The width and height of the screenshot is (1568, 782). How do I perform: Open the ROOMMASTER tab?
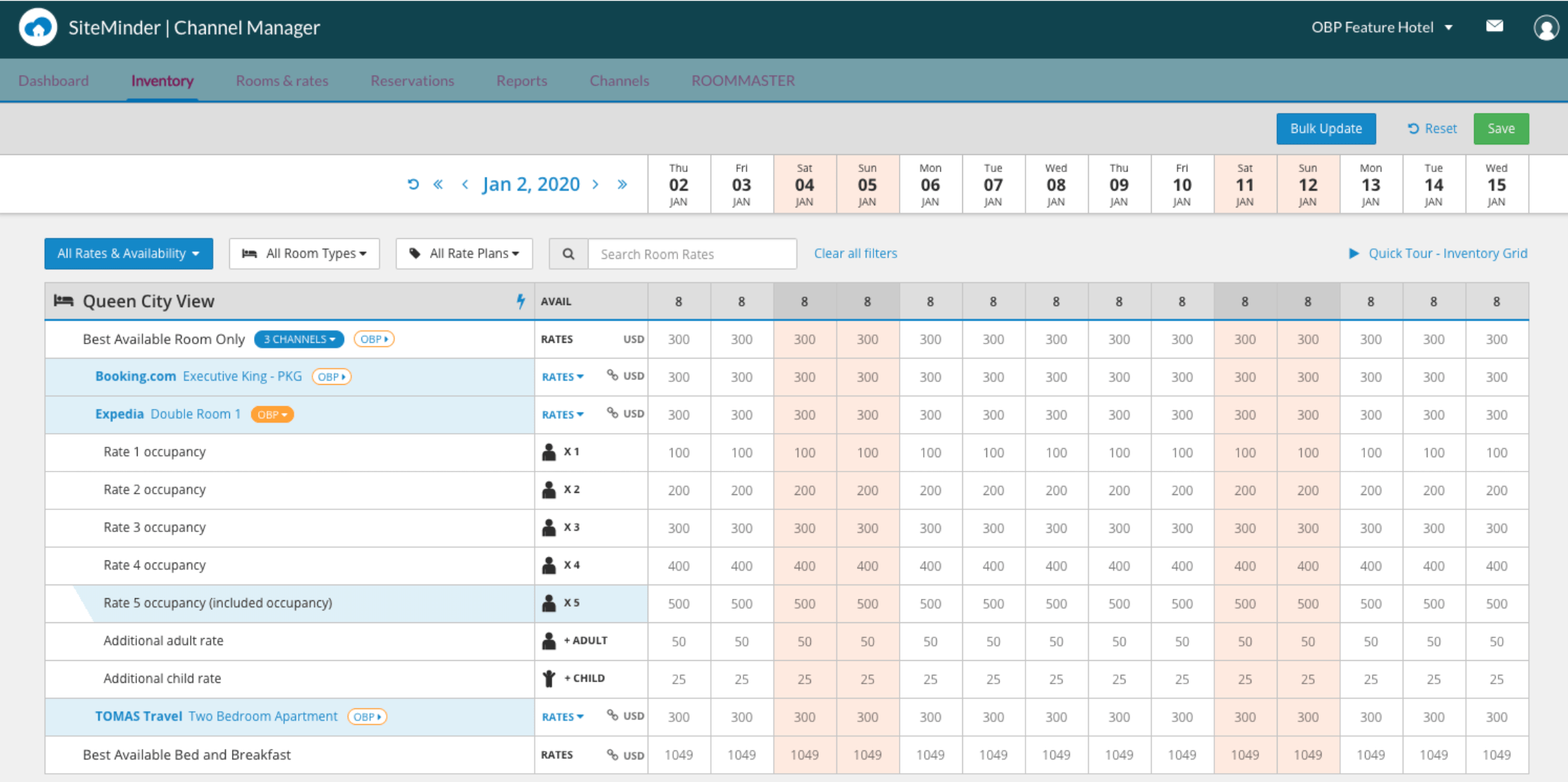tap(743, 81)
